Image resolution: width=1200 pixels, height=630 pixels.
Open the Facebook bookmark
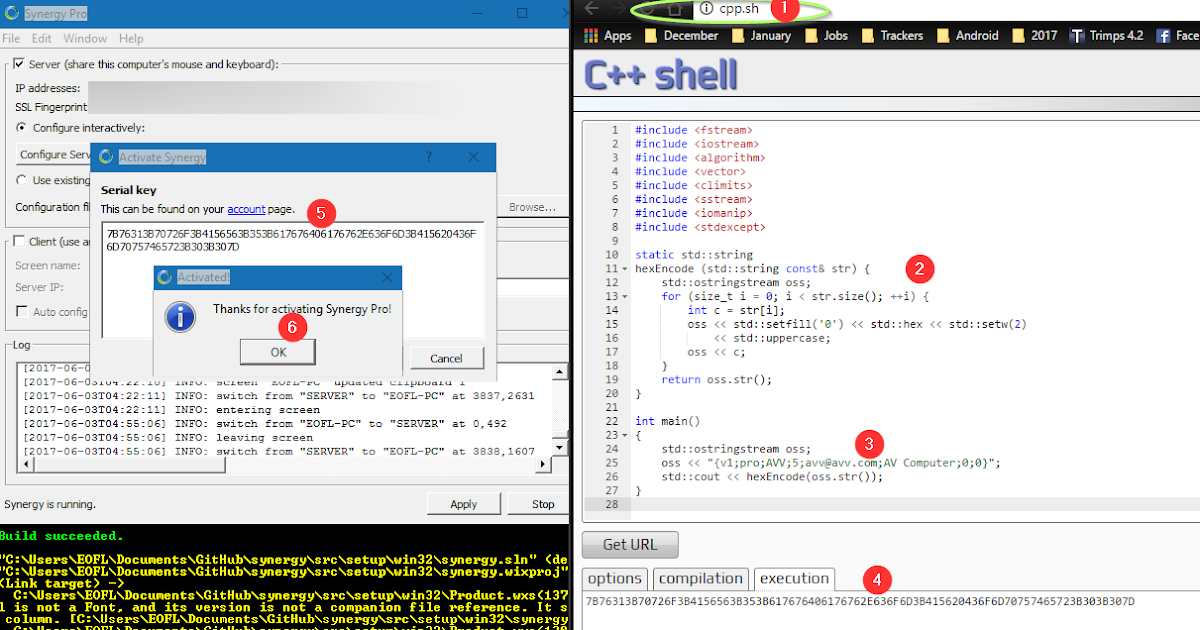tap(1177, 35)
